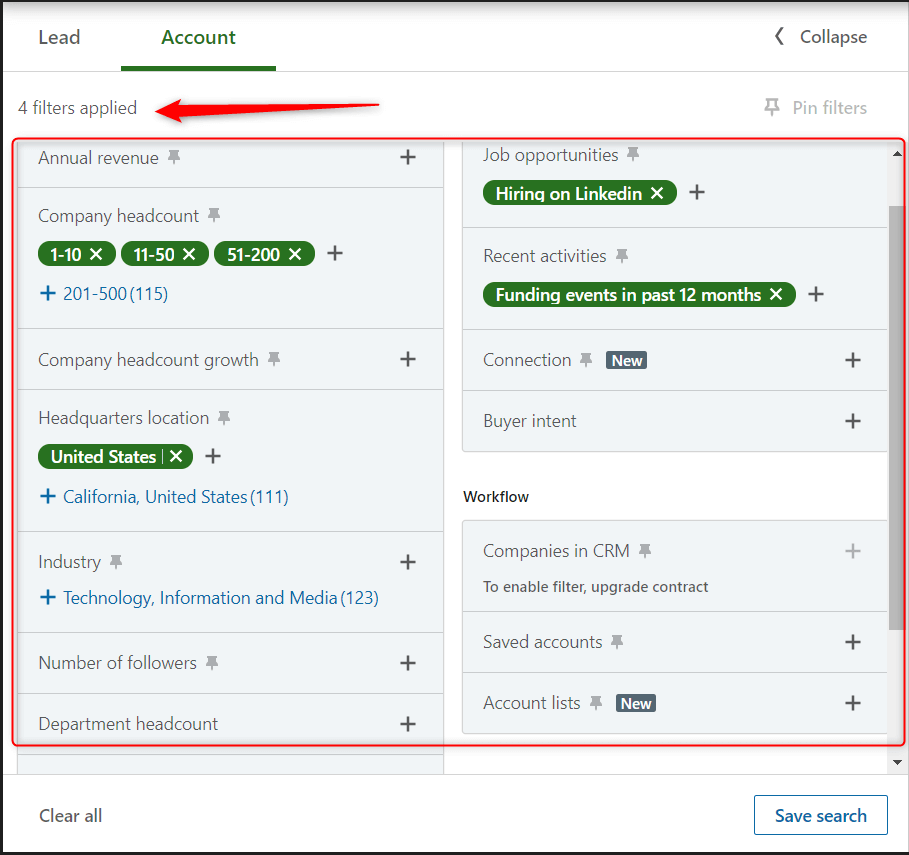This screenshot has height=855, width=909.
Task: Click 'To enable filter, upgrade contract' text
Action: coord(595,587)
